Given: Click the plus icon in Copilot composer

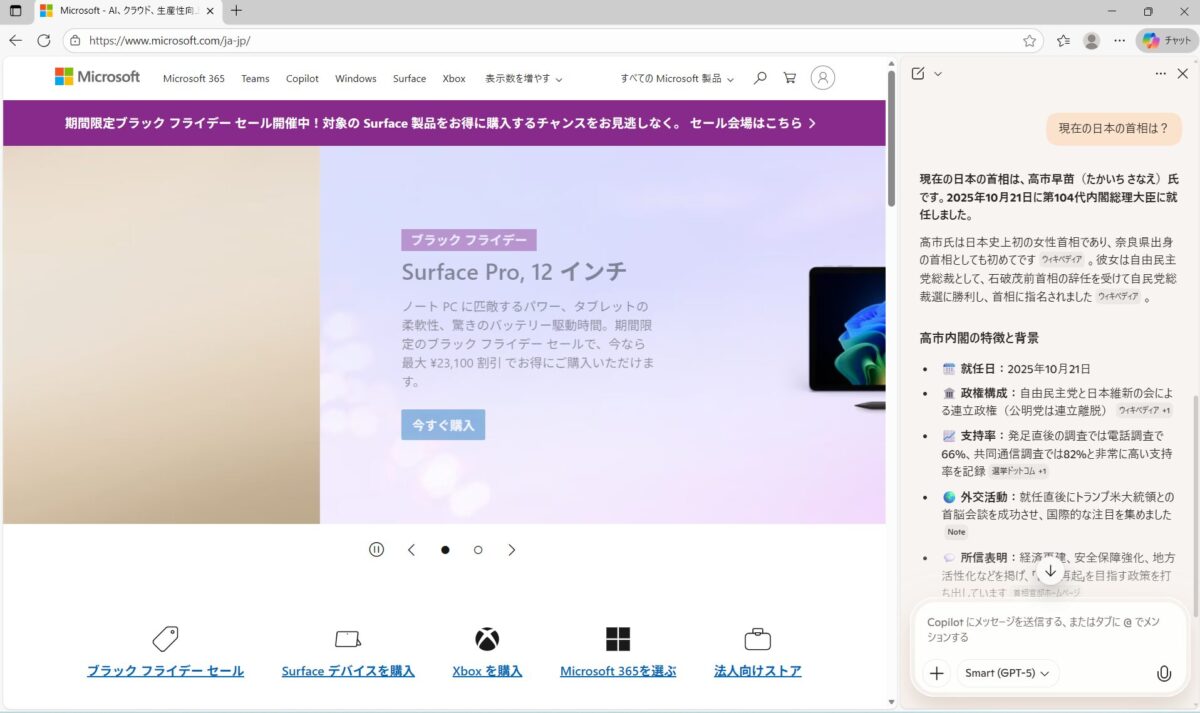Looking at the screenshot, I should coord(936,673).
